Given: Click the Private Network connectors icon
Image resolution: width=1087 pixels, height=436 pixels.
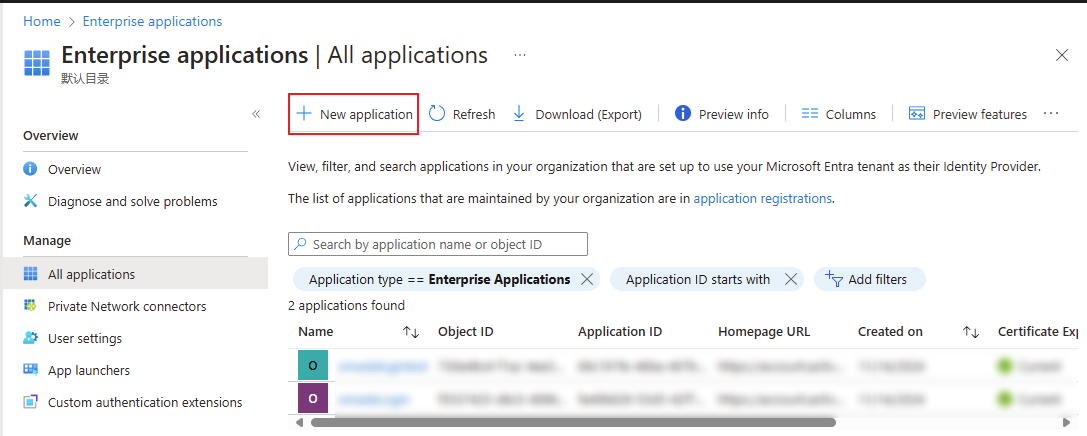Looking at the screenshot, I should point(31,306).
